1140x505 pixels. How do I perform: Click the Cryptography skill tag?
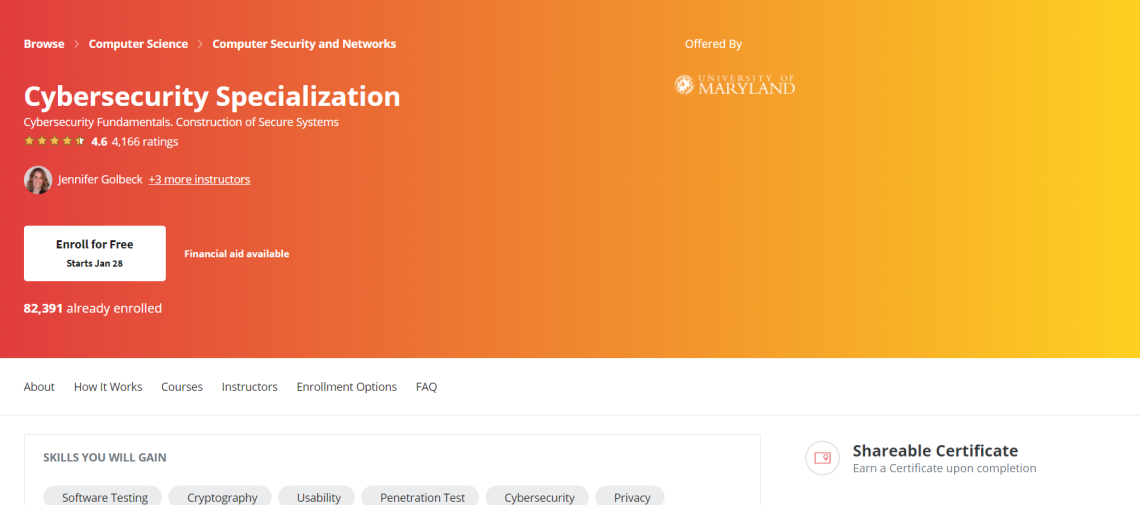pos(222,497)
